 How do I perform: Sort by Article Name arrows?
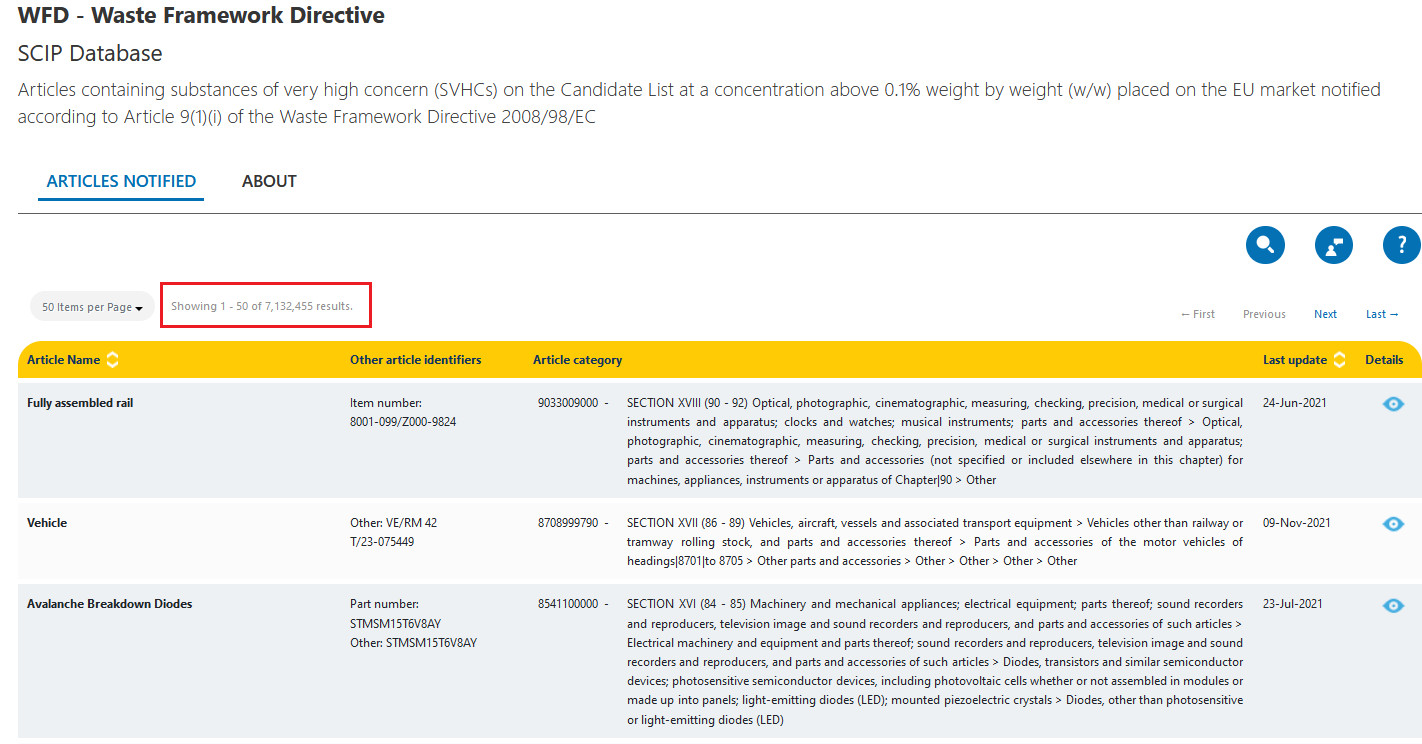pos(112,360)
